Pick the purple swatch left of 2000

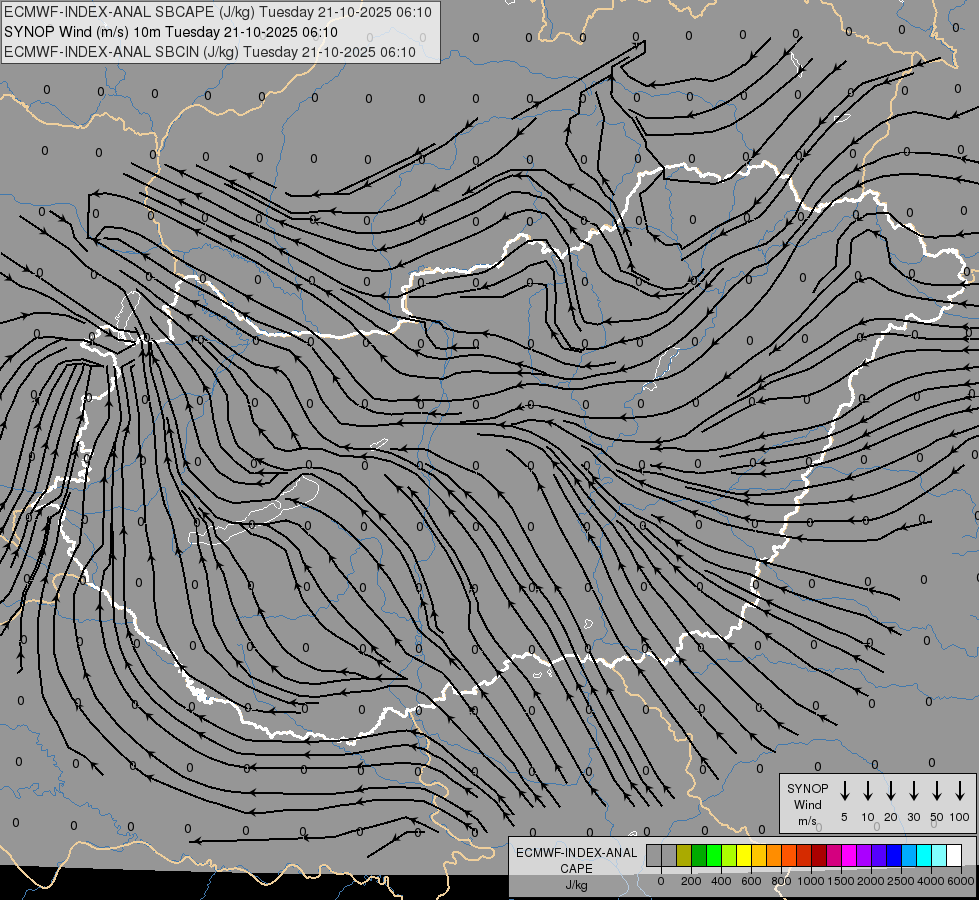864,855
